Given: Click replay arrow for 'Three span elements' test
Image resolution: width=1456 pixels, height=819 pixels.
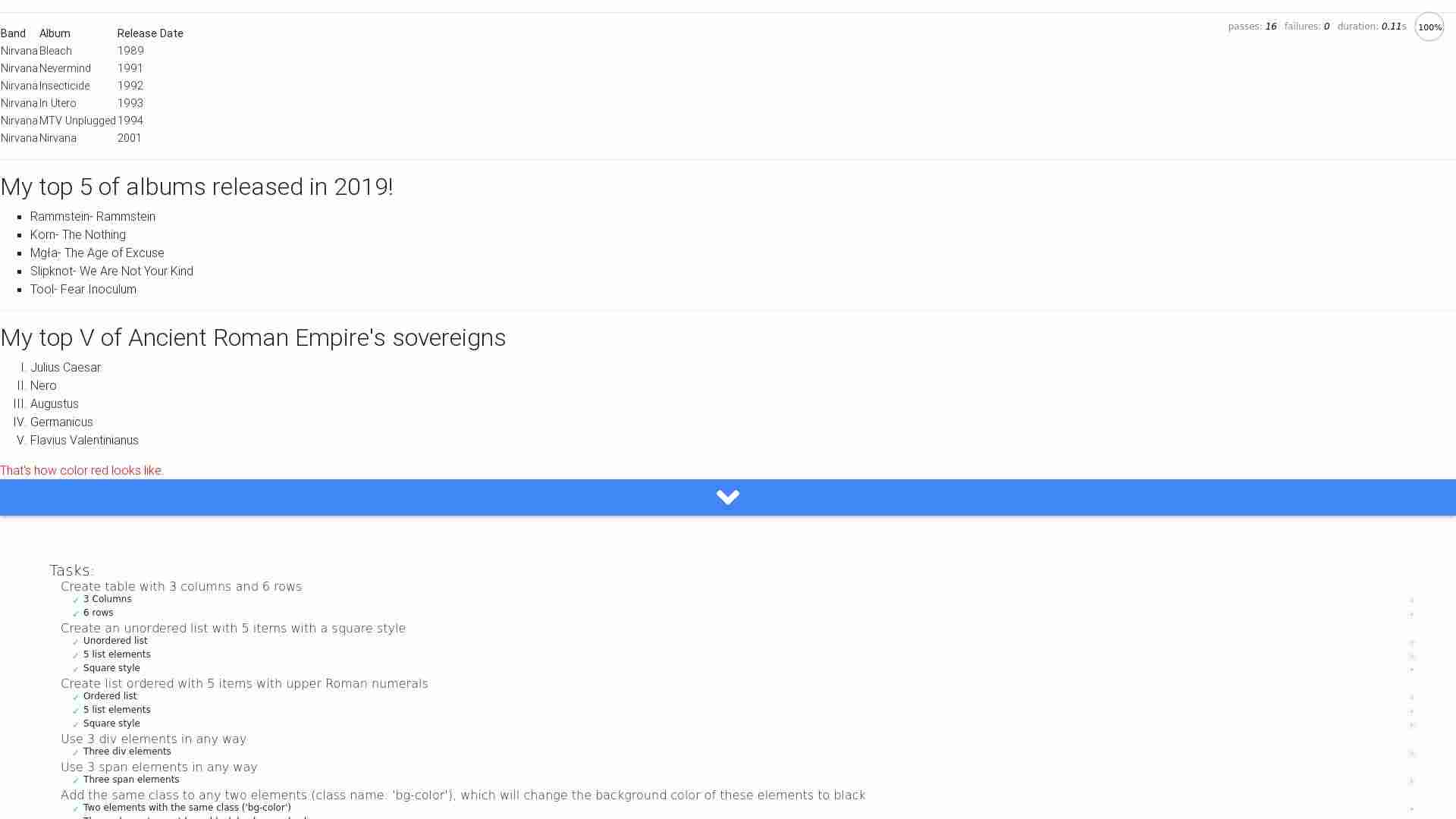Looking at the screenshot, I should [x=1411, y=781].
